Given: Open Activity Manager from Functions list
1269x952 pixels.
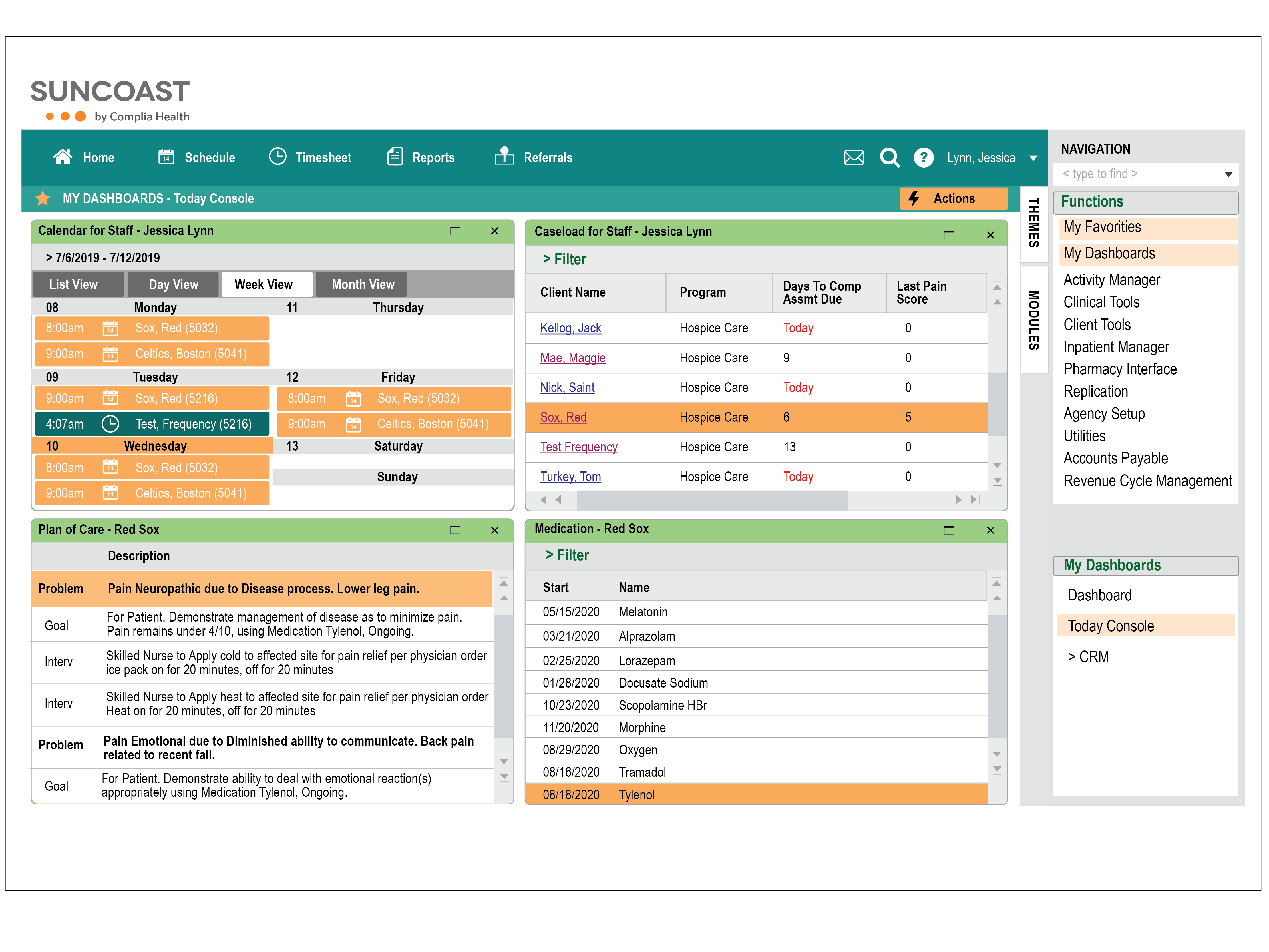Looking at the screenshot, I should click(x=1112, y=280).
